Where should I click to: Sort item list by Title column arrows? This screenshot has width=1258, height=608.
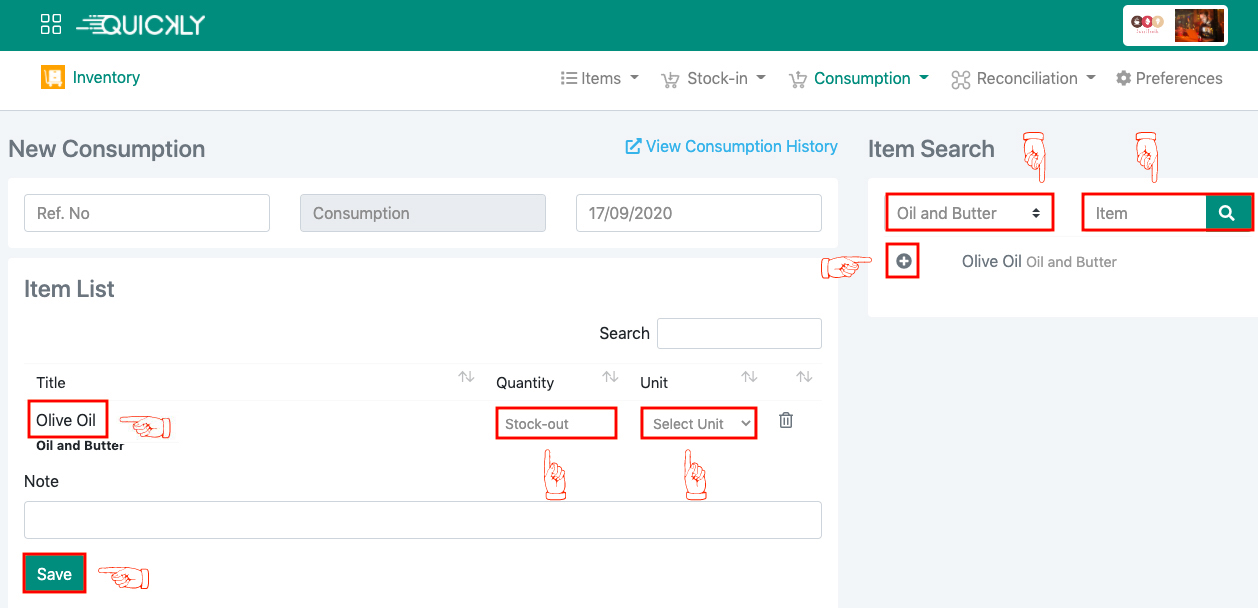[x=466, y=377]
